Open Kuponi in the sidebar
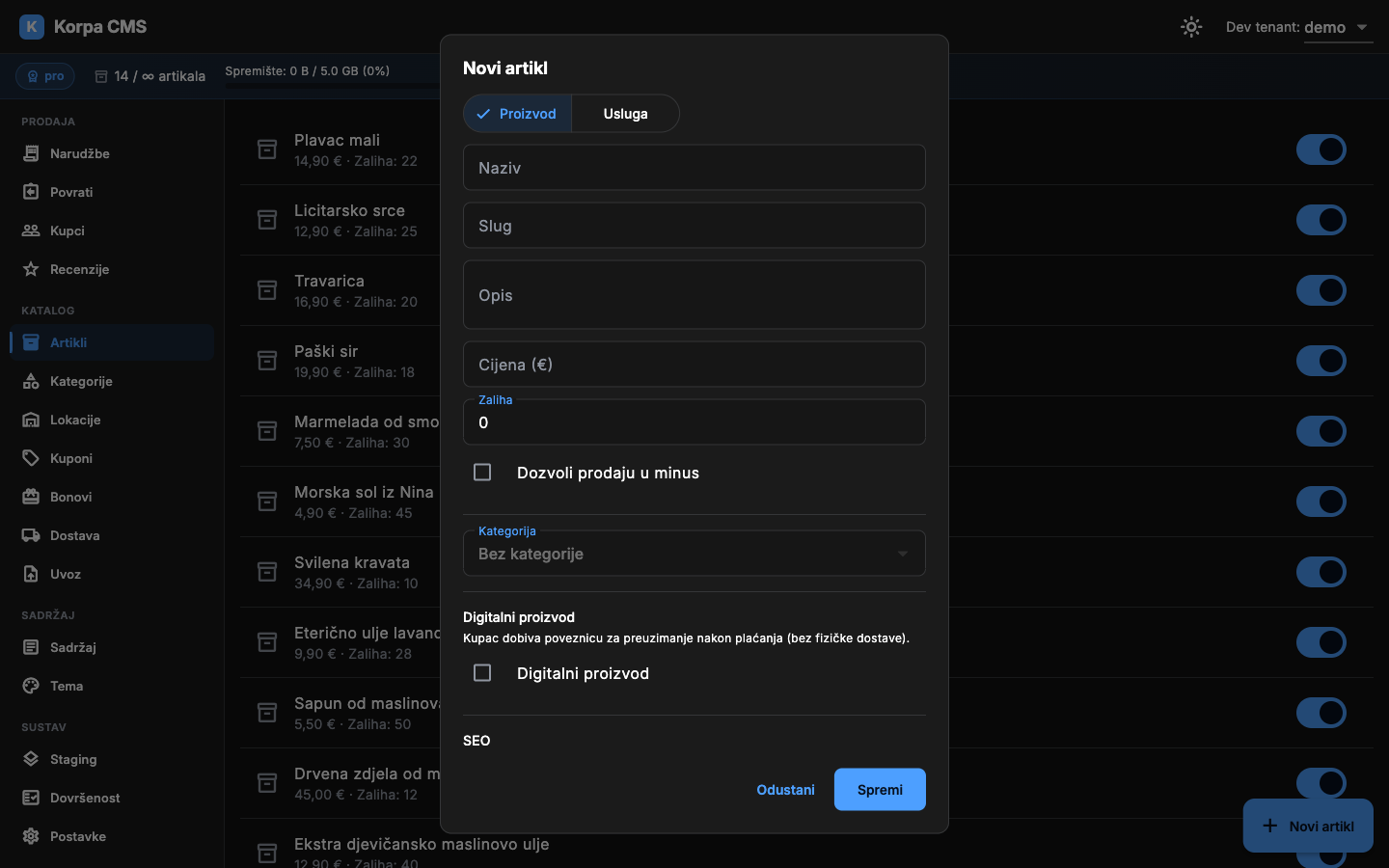The height and width of the screenshot is (868, 1389). point(112,458)
